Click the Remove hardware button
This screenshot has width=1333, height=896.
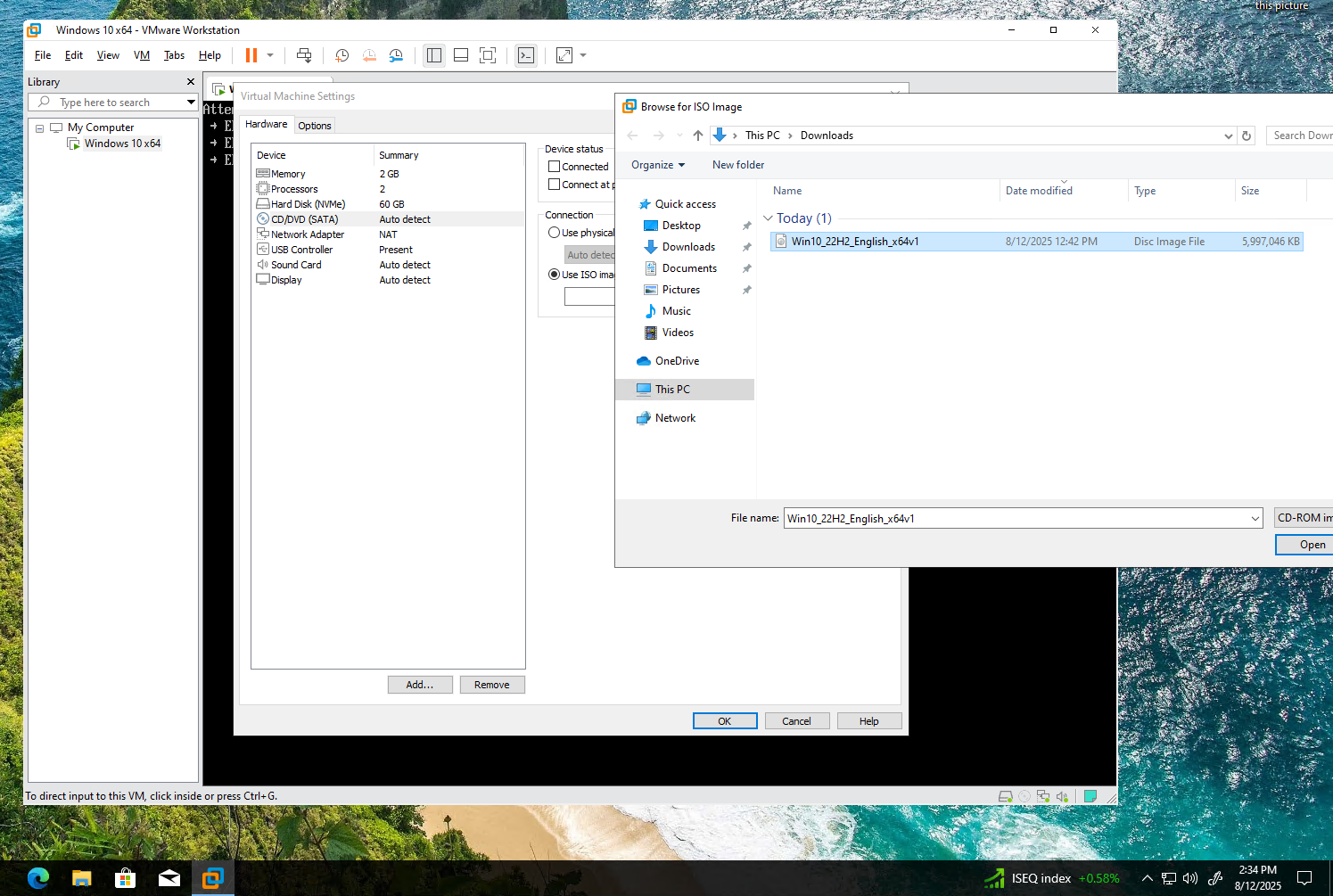tap(492, 685)
